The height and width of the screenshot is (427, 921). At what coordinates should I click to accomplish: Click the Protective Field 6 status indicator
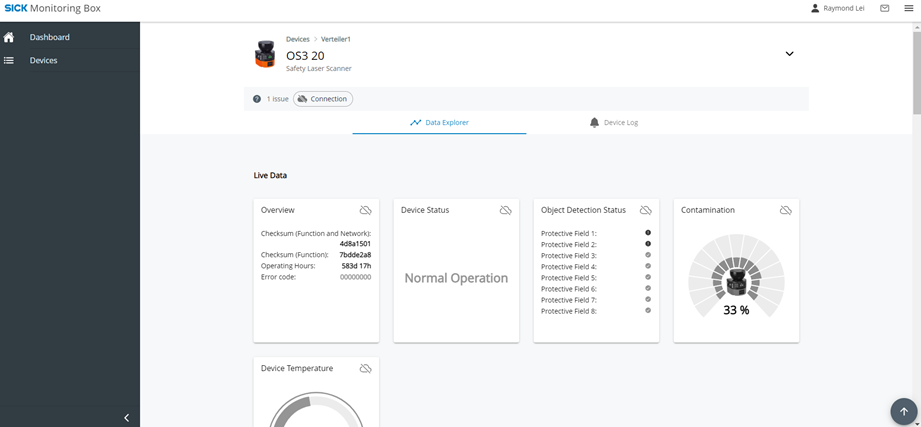click(648, 288)
